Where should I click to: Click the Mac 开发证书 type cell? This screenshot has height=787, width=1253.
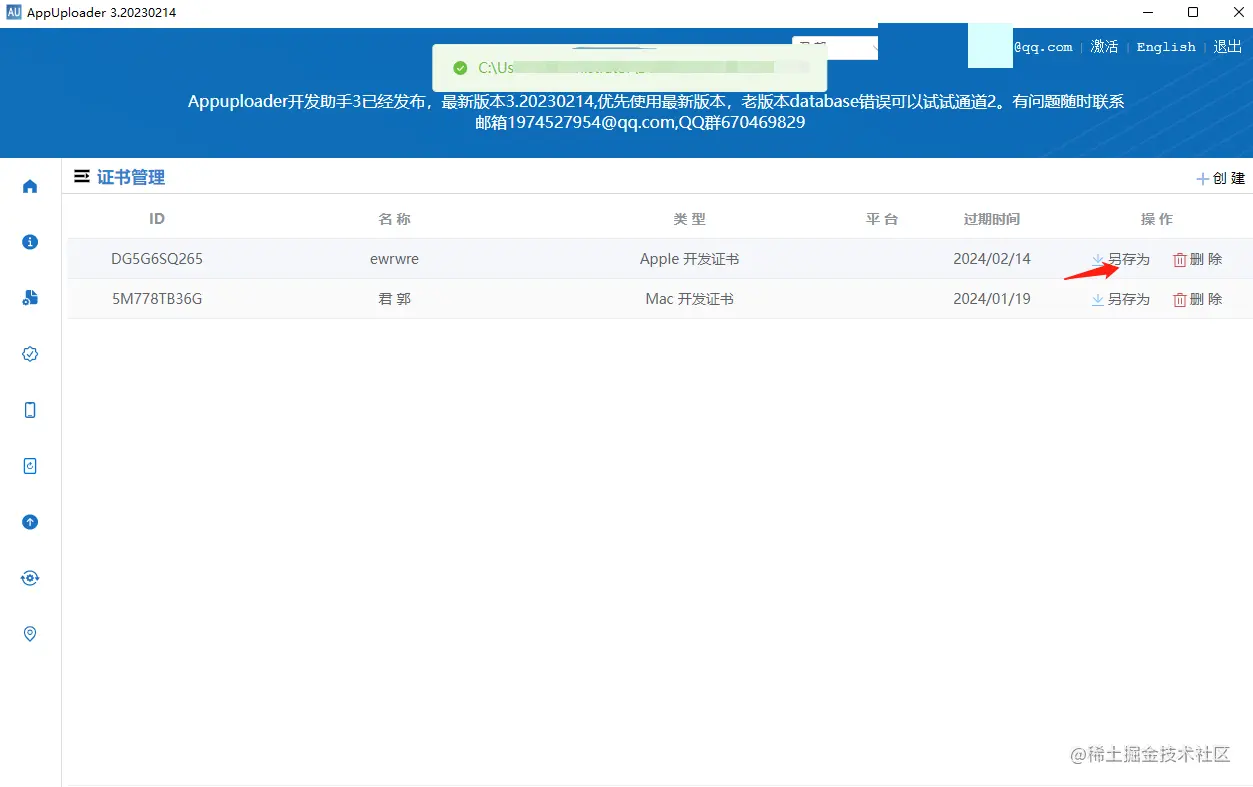pyautogui.click(x=689, y=299)
